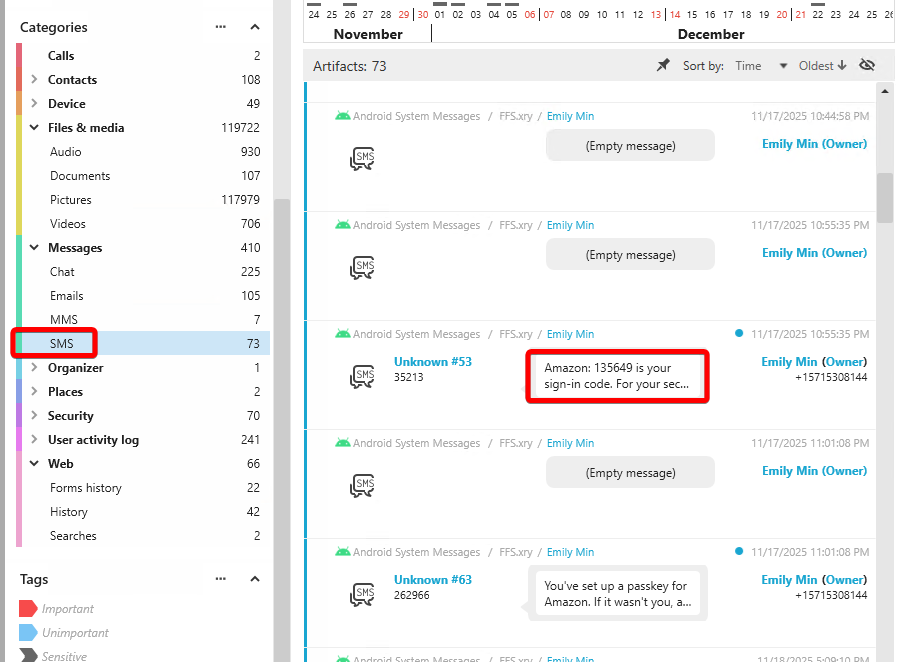Click Android icon on Unknown #53 message
The image size is (901, 662).
(342, 333)
